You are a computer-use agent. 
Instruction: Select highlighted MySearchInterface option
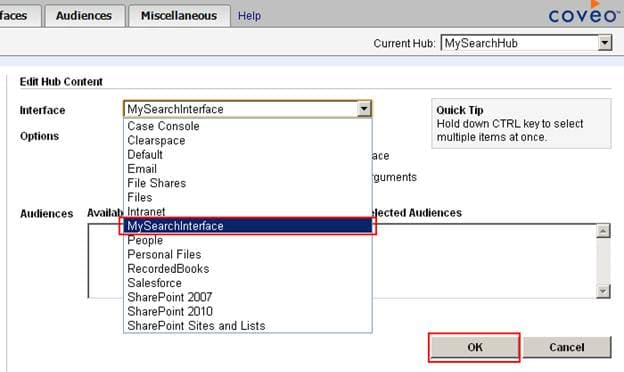tap(248, 226)
